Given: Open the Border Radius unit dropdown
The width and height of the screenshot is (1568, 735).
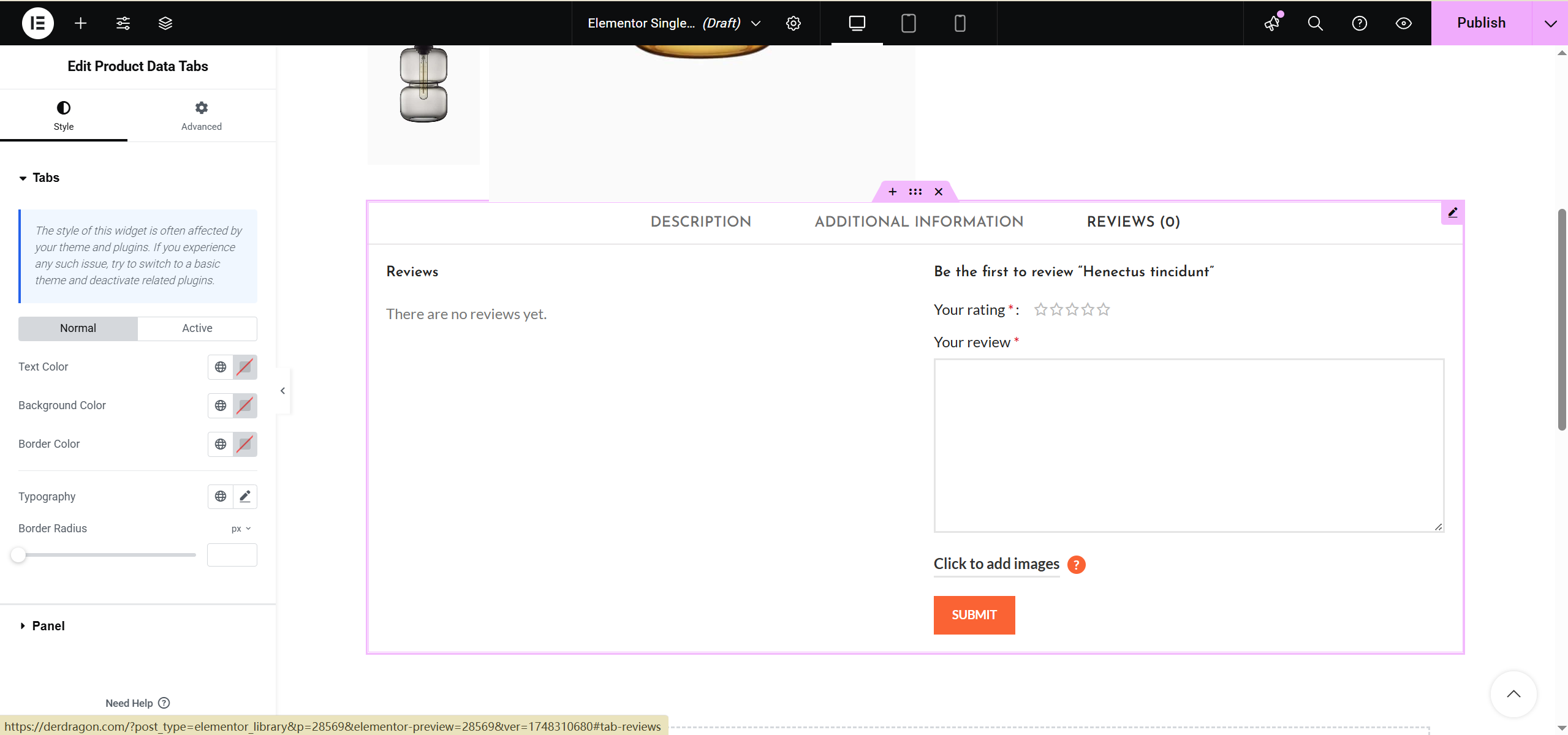Looking at the screenshot, I should (239, 527).
